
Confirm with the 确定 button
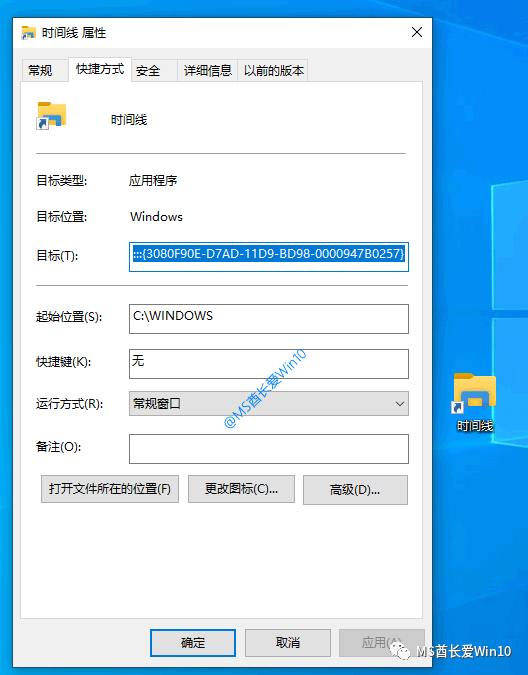tap(193, 643)
